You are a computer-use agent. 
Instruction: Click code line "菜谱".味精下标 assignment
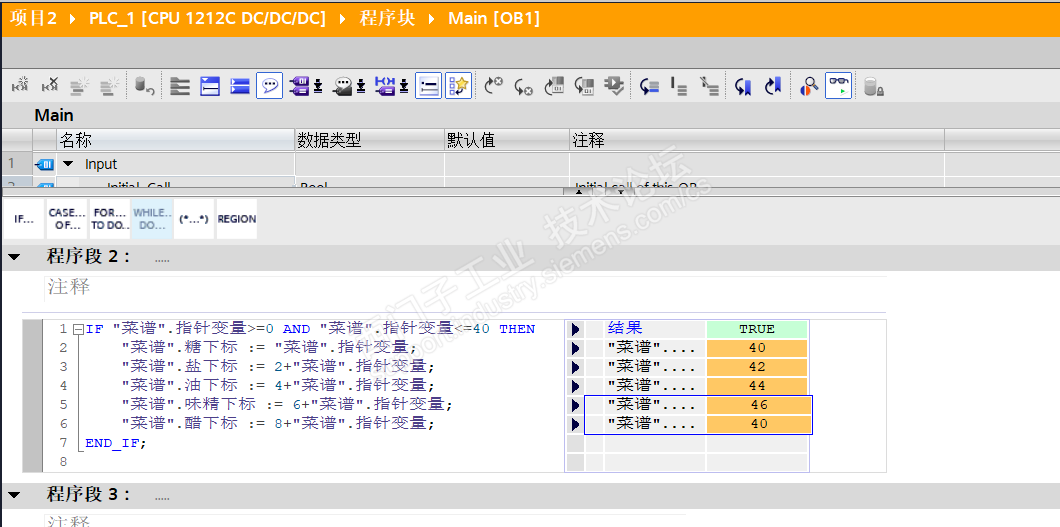tap(287, 404)
